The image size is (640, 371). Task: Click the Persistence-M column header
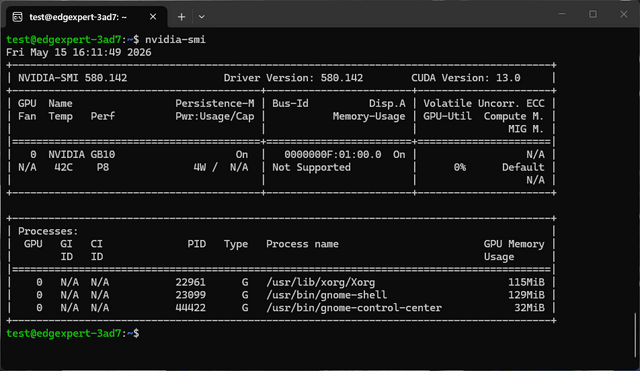click(x=215, y=104)
